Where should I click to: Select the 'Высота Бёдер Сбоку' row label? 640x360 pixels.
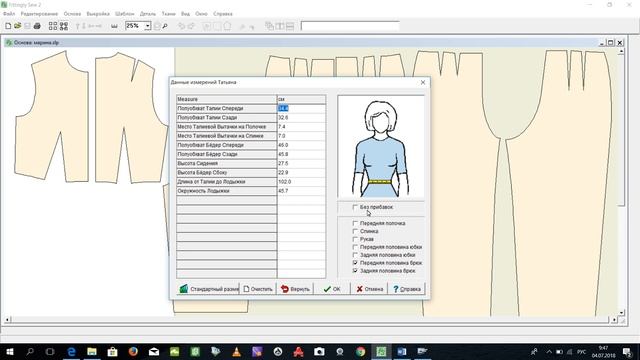tap(227, 173)
